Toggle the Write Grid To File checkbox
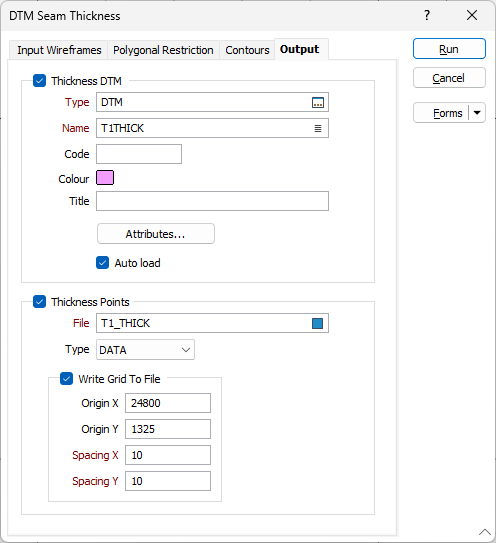 coord(67,379)
